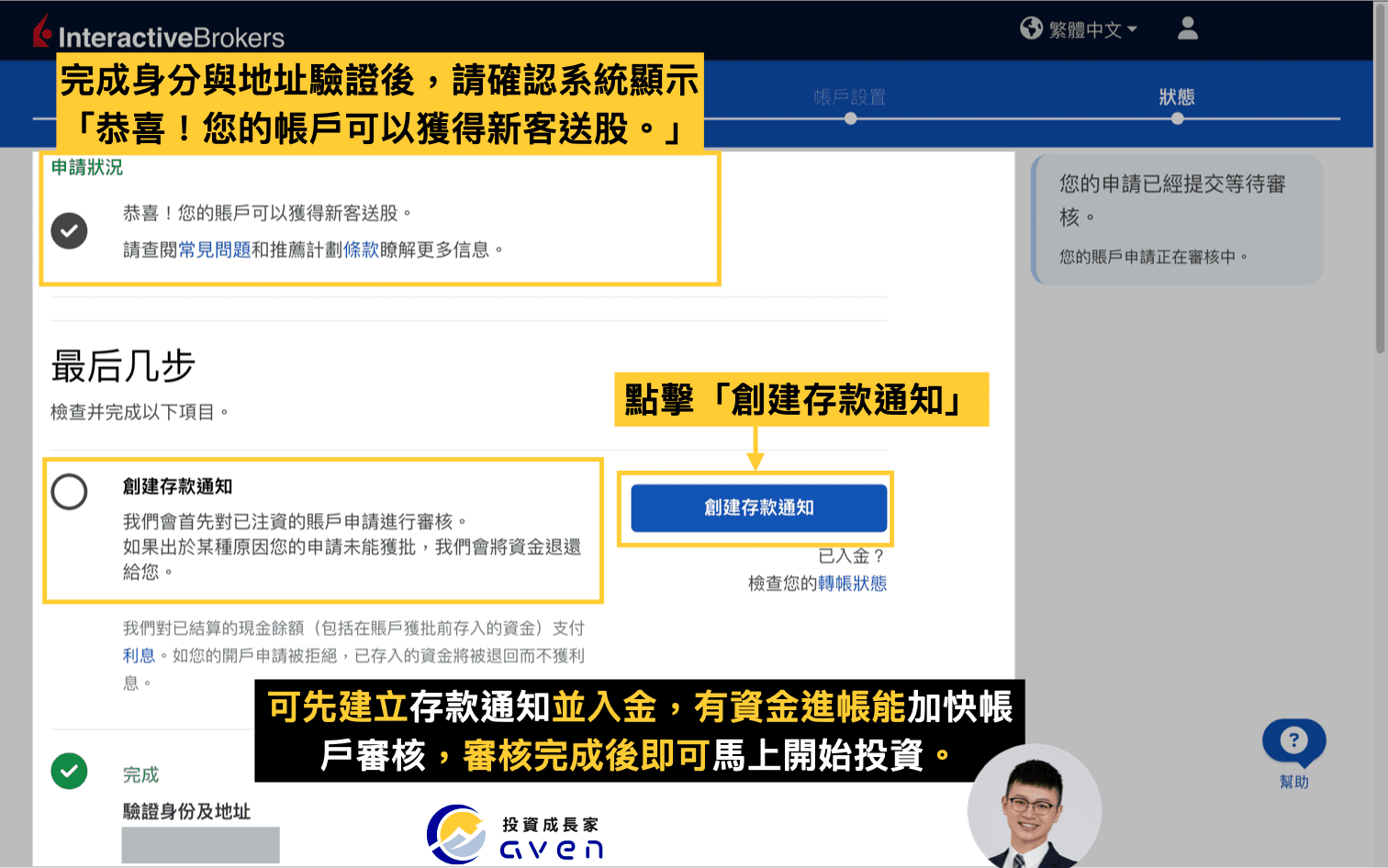Select the 帳戶設置 progress step
Screen dimensions: 1388x868
click(x=850, y=96)
